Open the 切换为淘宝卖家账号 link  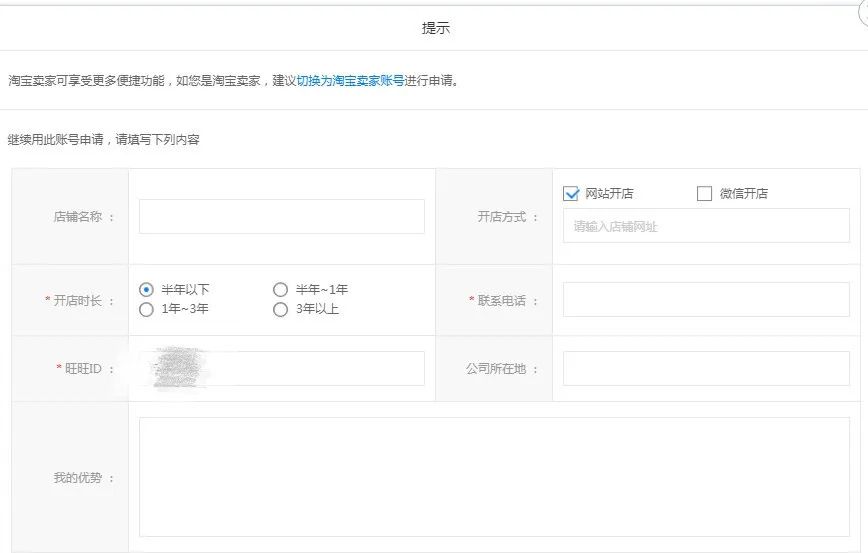(x=350, y=81)
